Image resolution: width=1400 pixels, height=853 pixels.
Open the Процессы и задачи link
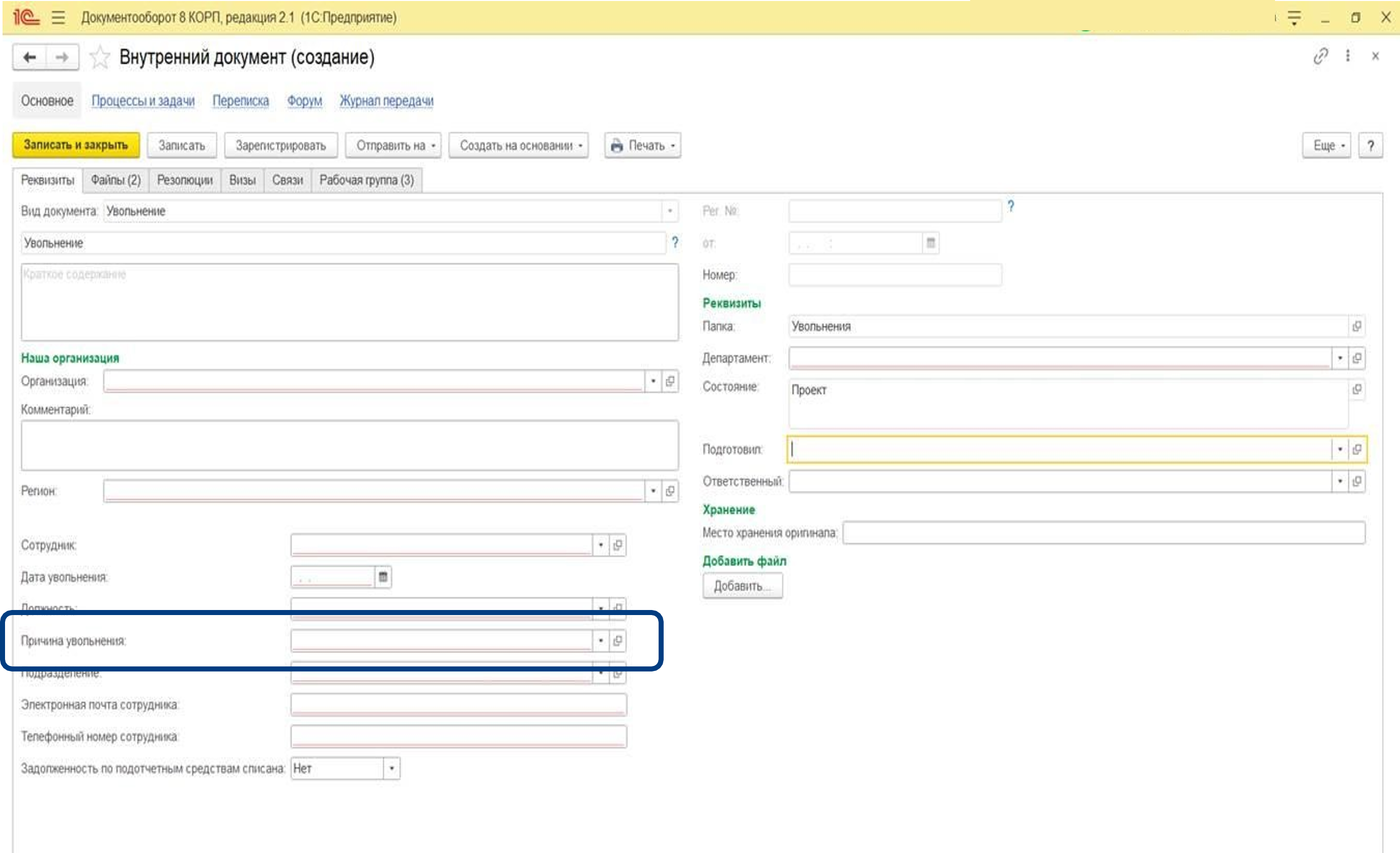tap(143, 101)
